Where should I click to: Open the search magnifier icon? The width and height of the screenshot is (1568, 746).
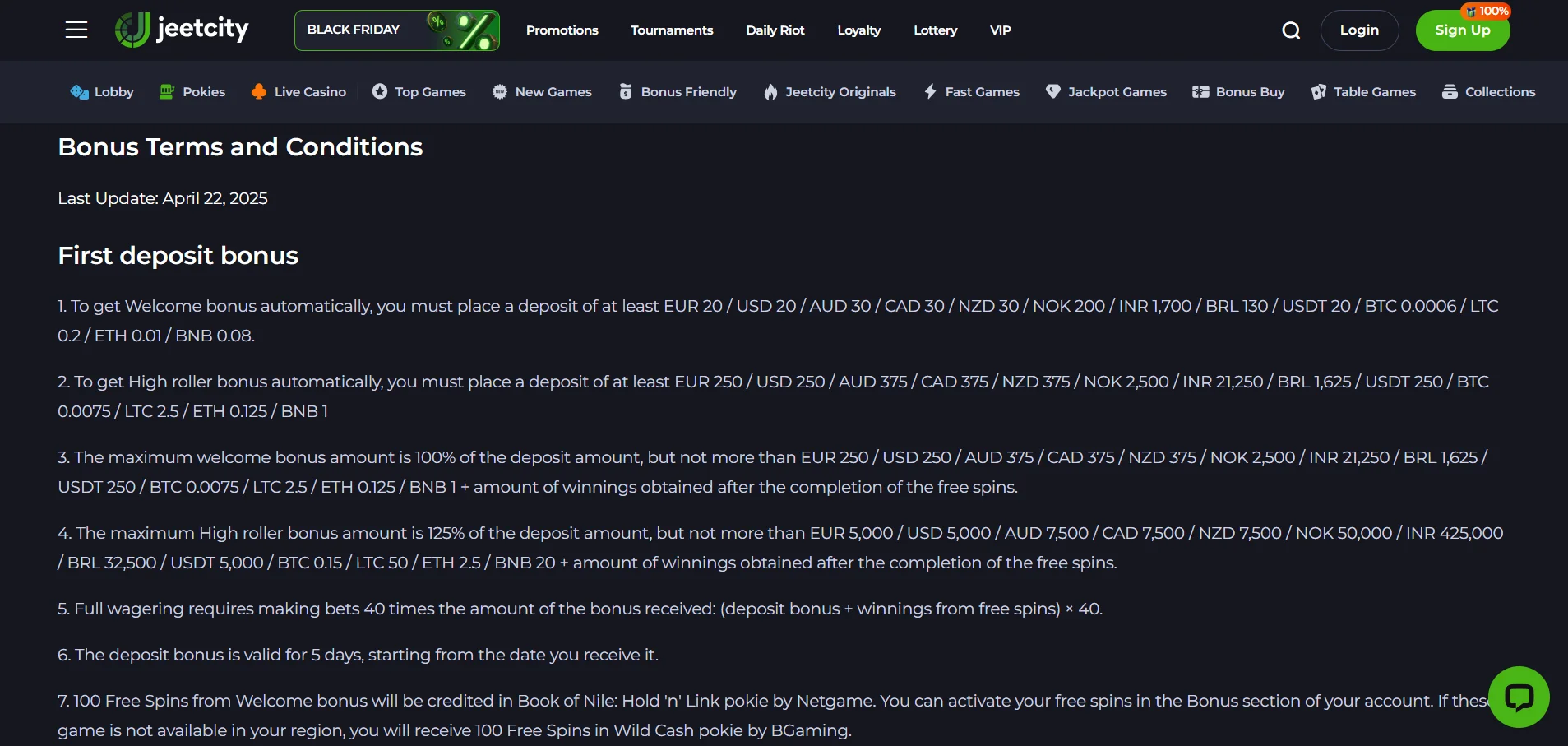tap(1291, 30)
